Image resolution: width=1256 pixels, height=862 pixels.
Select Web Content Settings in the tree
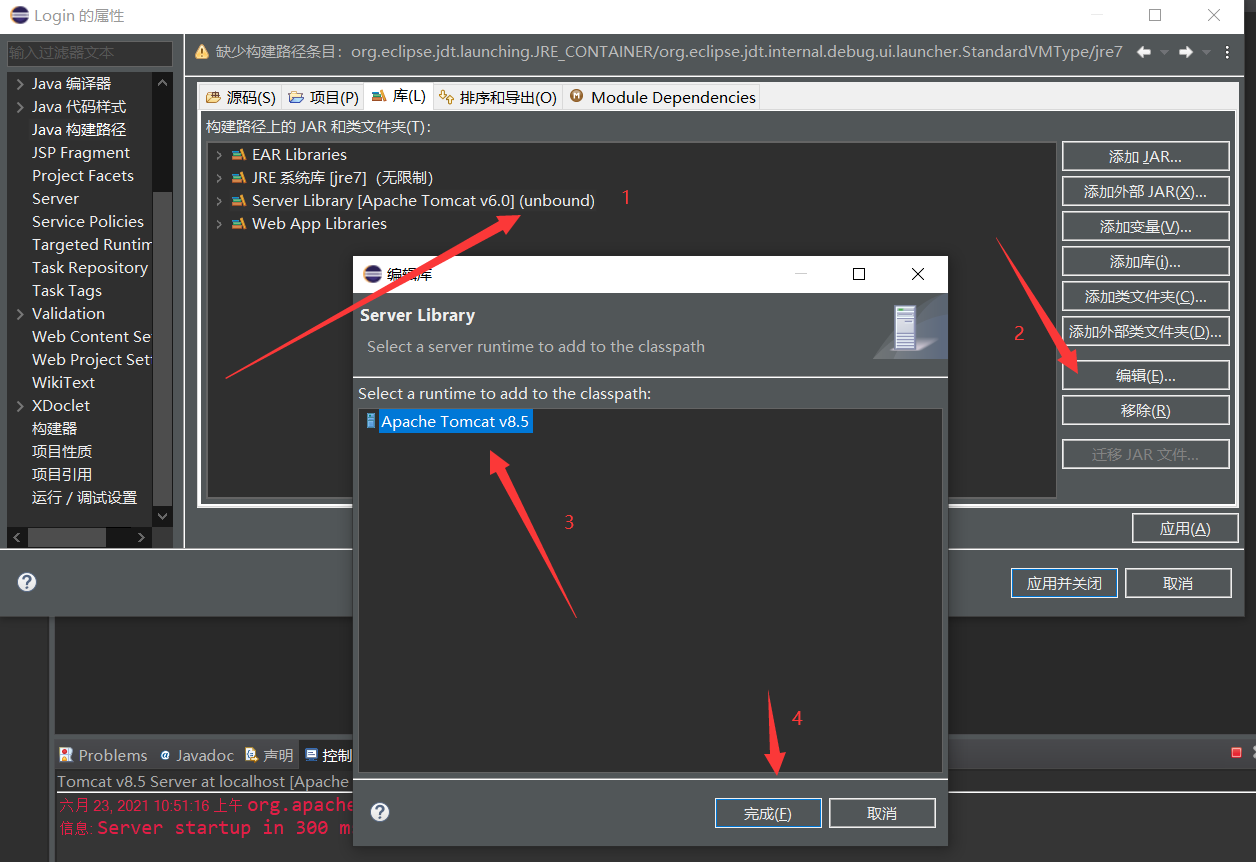[91, 337]
